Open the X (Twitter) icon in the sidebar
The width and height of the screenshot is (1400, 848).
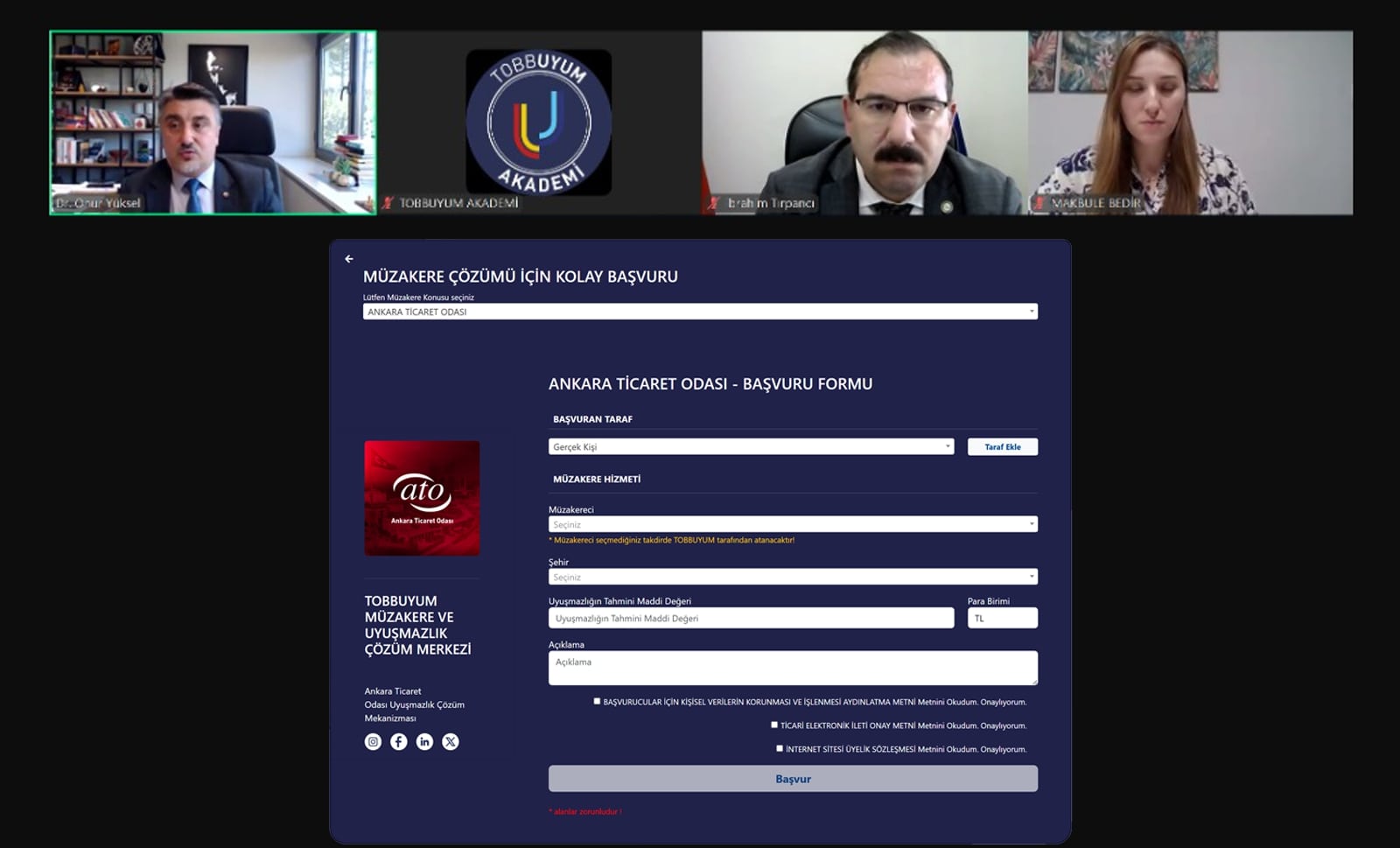(451, 742)
